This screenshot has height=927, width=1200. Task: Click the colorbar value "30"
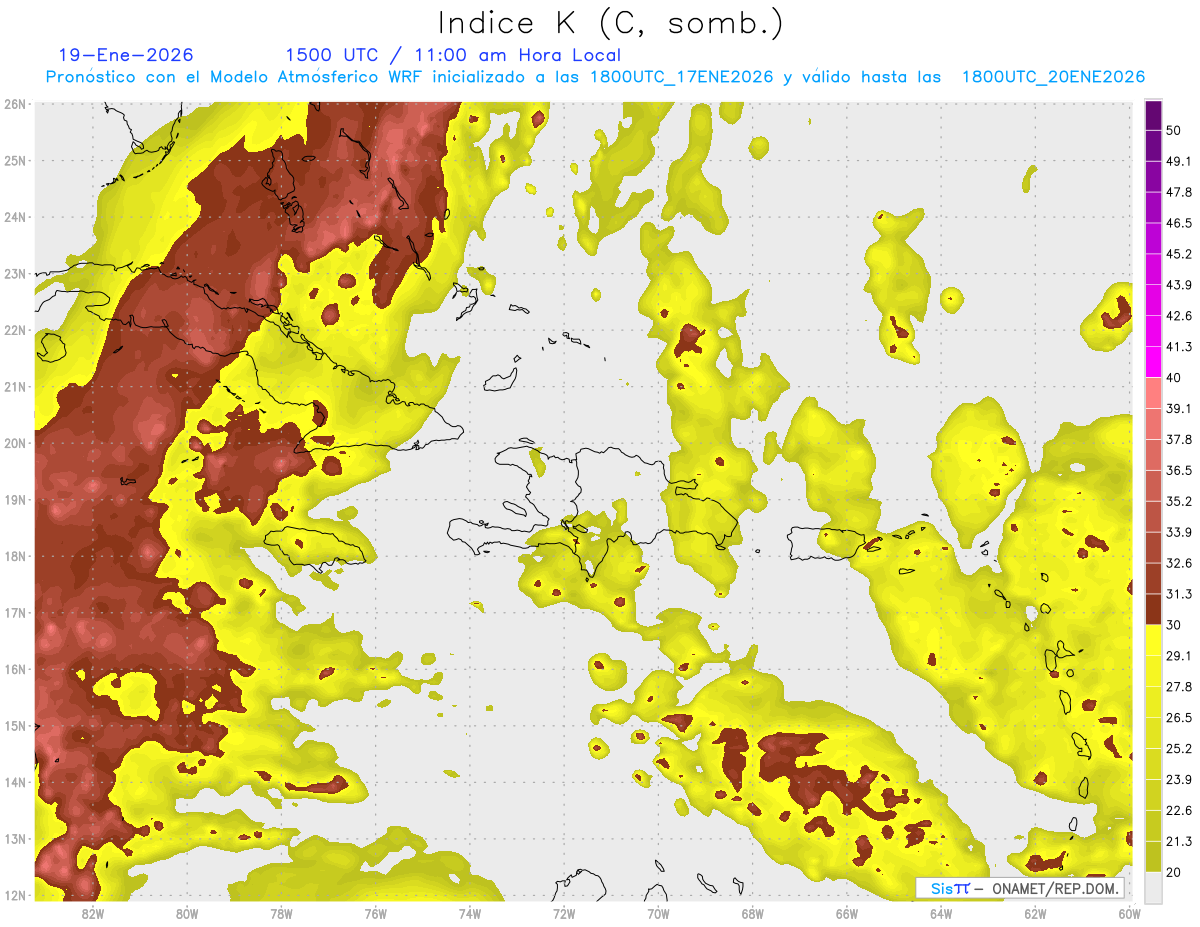coord(1174,625)
